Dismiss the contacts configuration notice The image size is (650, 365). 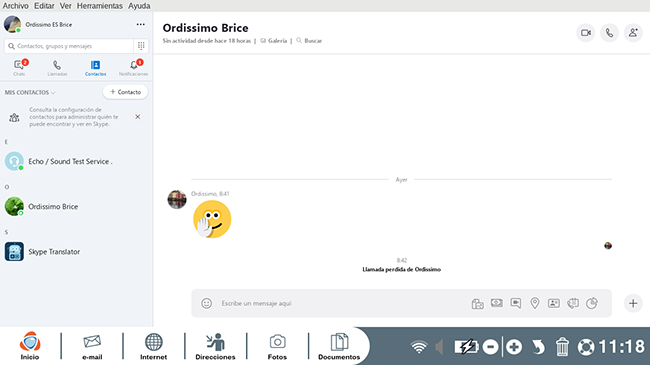[x=138, y=117]
